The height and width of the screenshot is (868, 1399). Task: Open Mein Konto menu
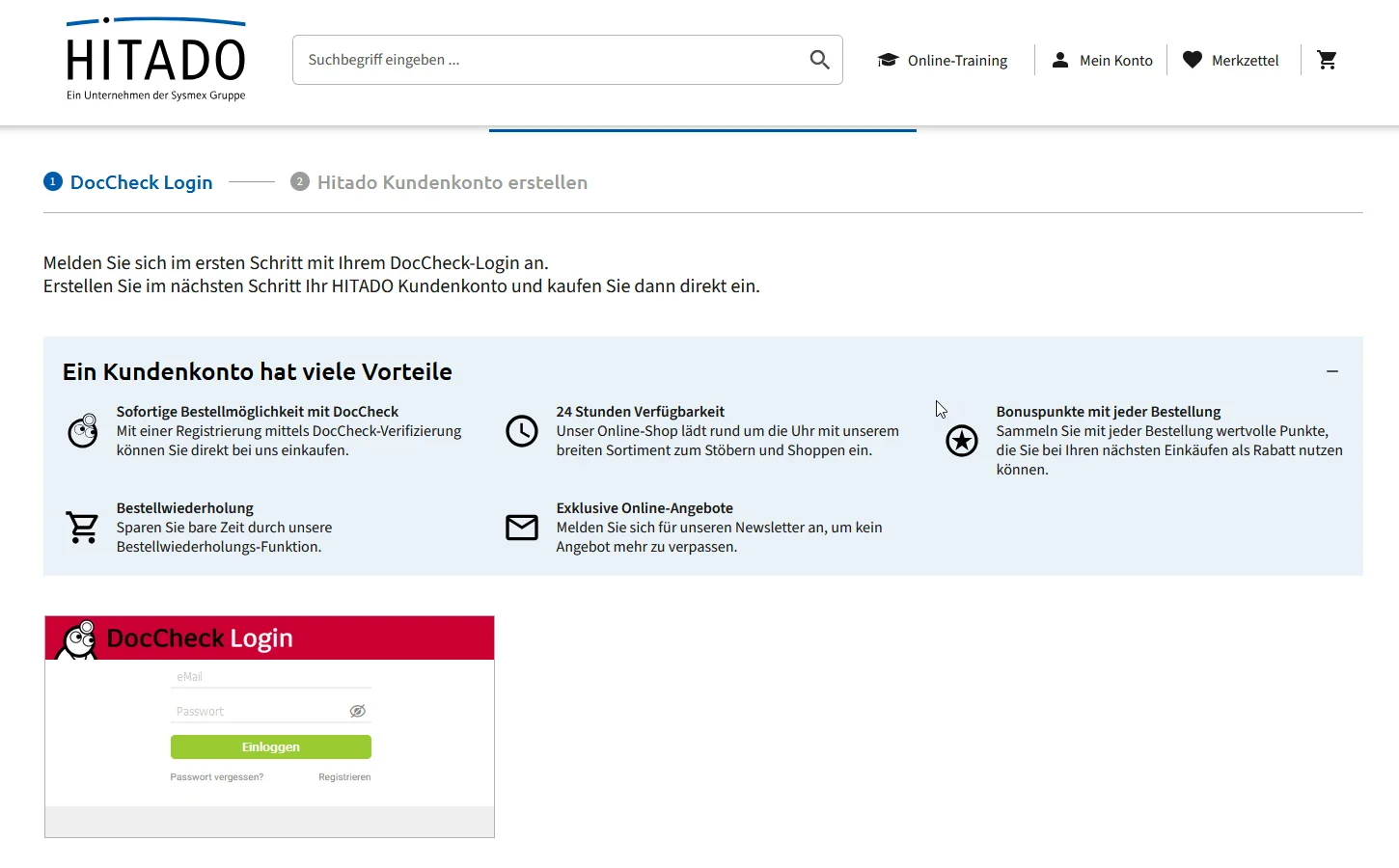pyautogui.click(x=1102, y=60)
